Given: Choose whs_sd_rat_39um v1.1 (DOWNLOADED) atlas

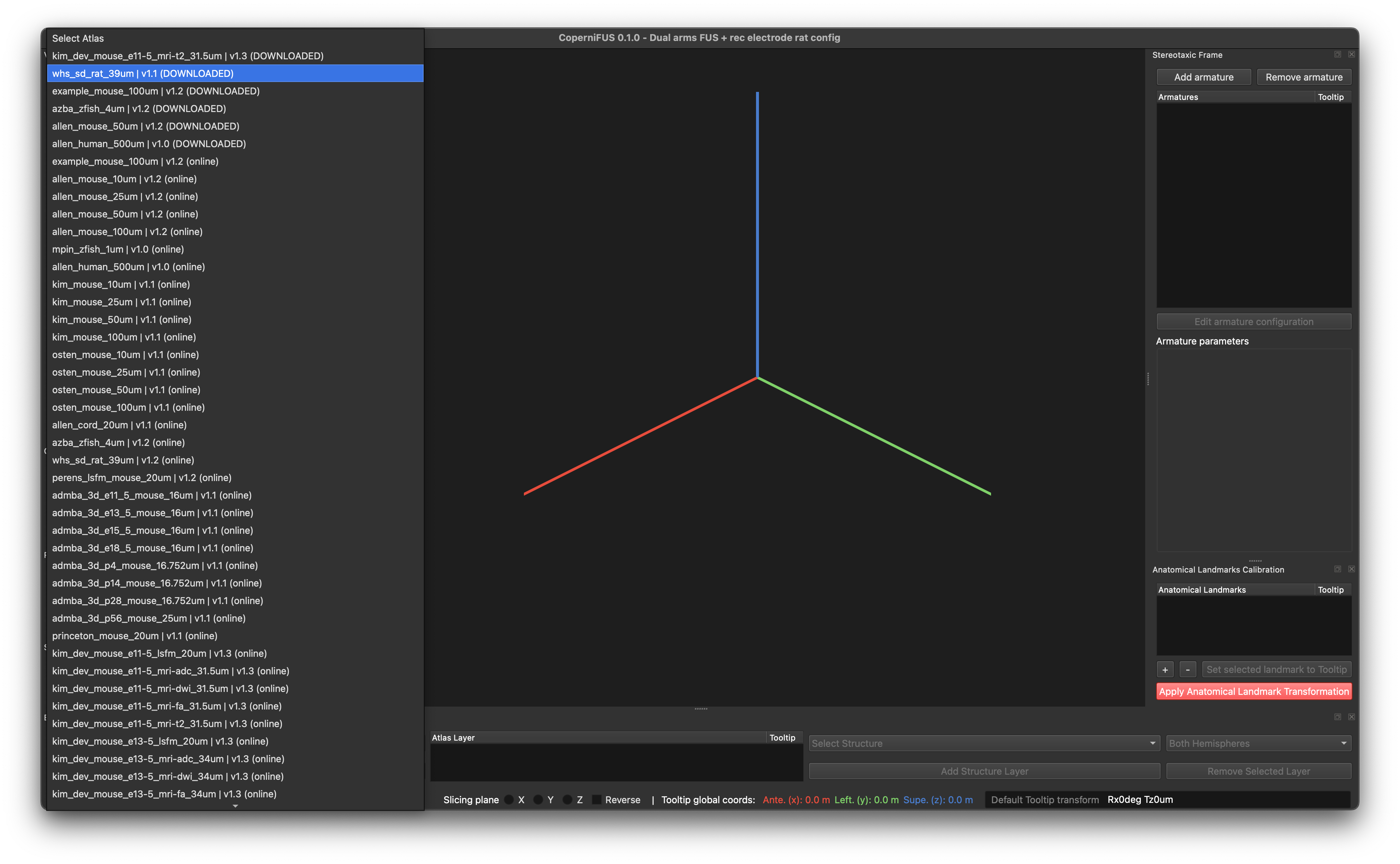Looking at the screenshot, I should [x=235, y=73].
